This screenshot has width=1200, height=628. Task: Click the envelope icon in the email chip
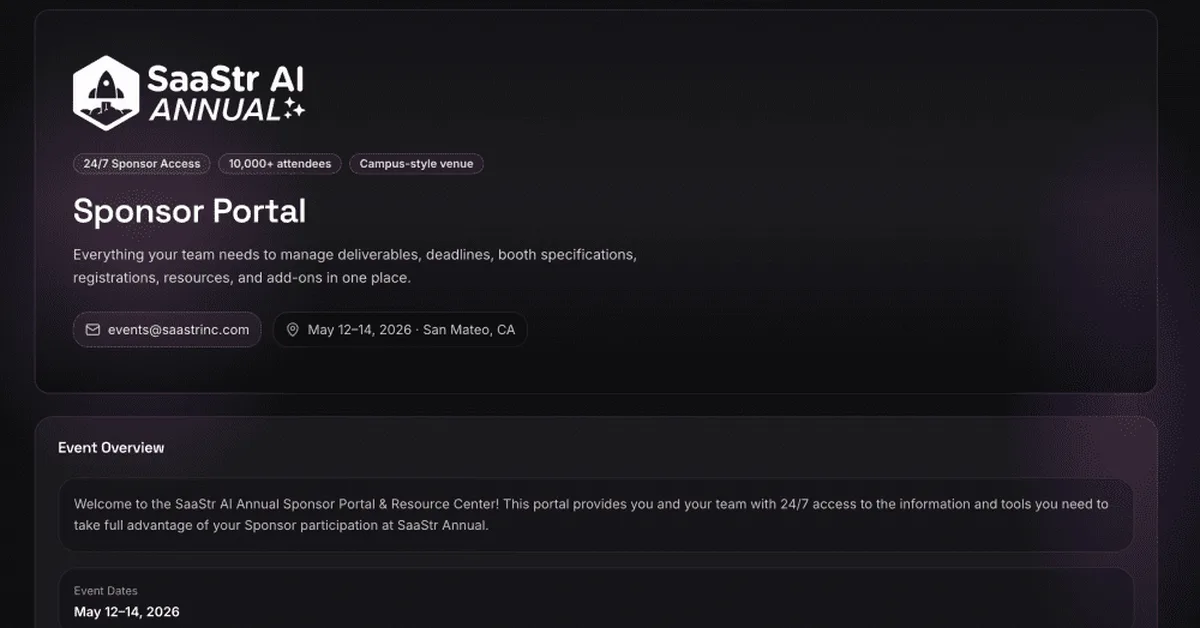pyautogui.click(x=93, y=330)
